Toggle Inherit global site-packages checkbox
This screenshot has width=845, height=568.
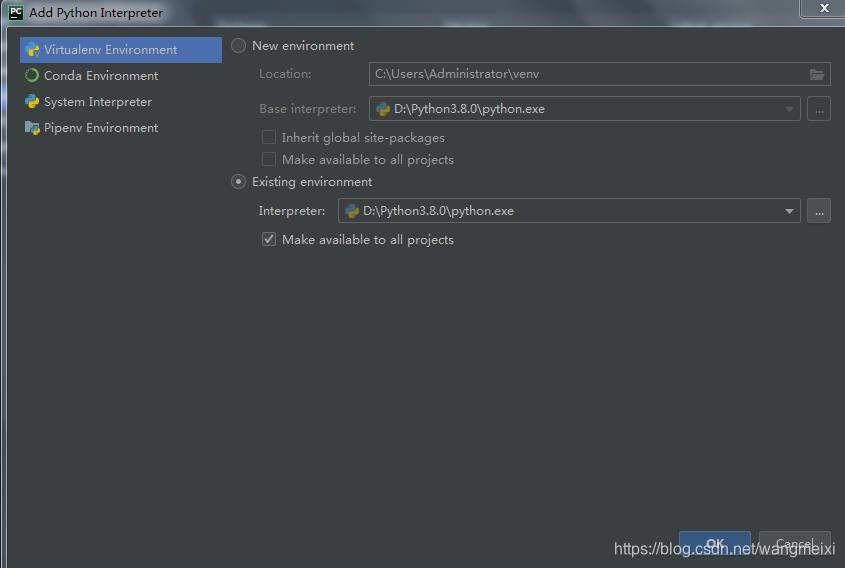click(268, 137)
